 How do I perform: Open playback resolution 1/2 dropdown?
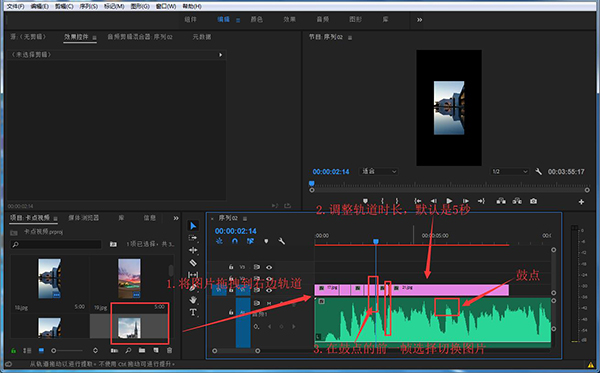click(x=510, y=171)
